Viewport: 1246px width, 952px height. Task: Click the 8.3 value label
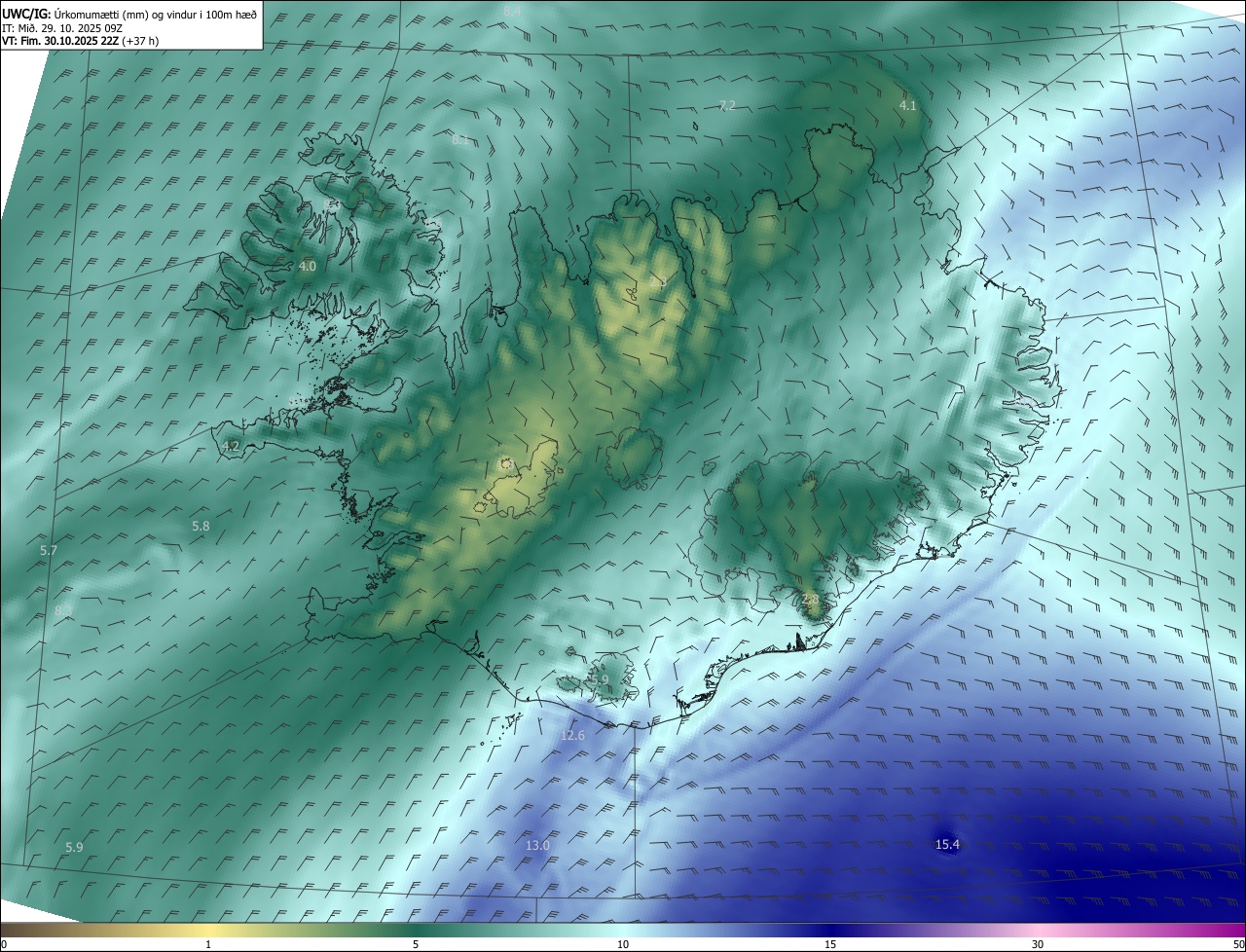pyautogui.click(x=63, y=610)
